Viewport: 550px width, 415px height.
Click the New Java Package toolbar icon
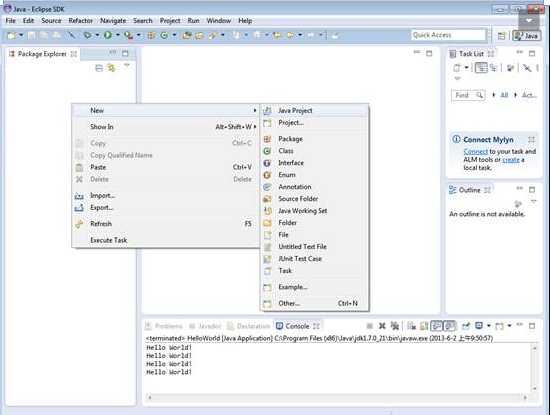(151, 35)
